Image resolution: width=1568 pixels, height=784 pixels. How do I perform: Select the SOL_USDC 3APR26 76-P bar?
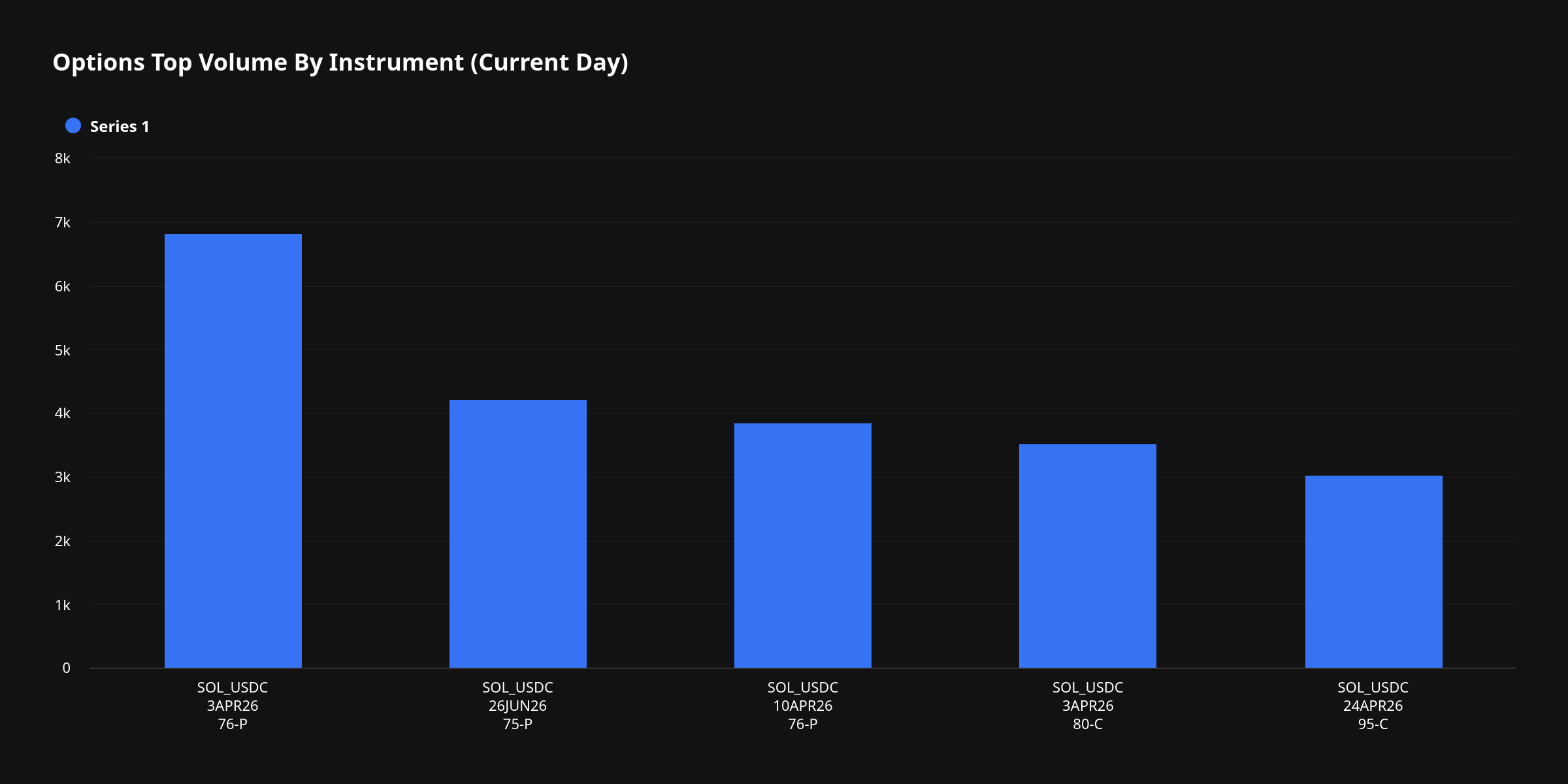[233, 451]
